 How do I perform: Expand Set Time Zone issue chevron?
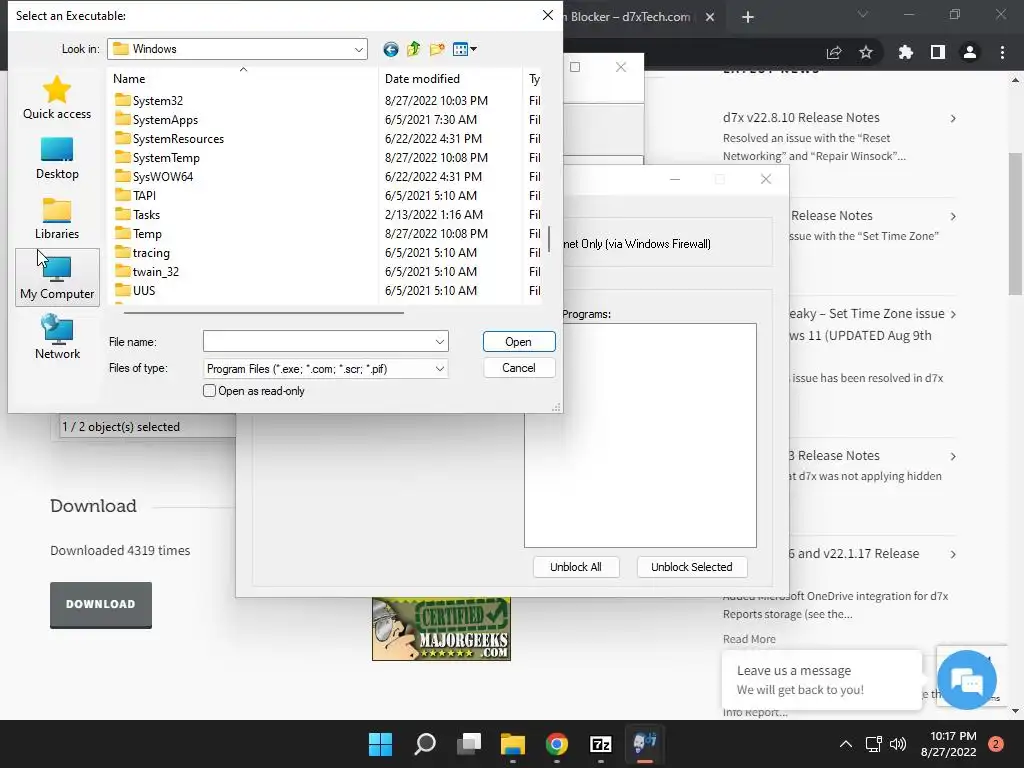pyautogui.click(x=953, y=314)
